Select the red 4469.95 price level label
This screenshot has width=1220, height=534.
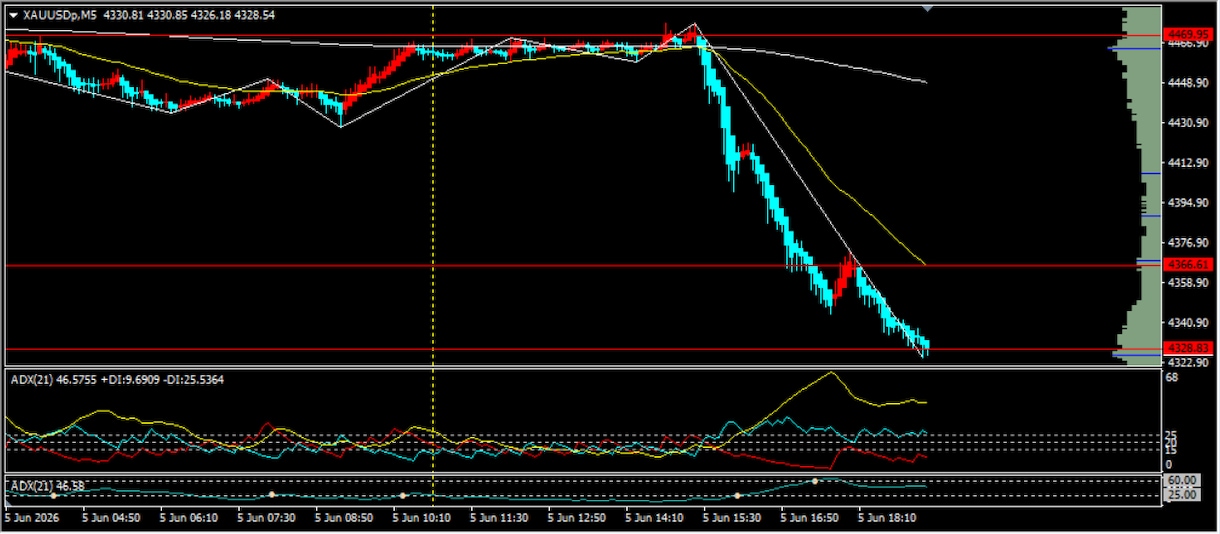click(1189, 34)
